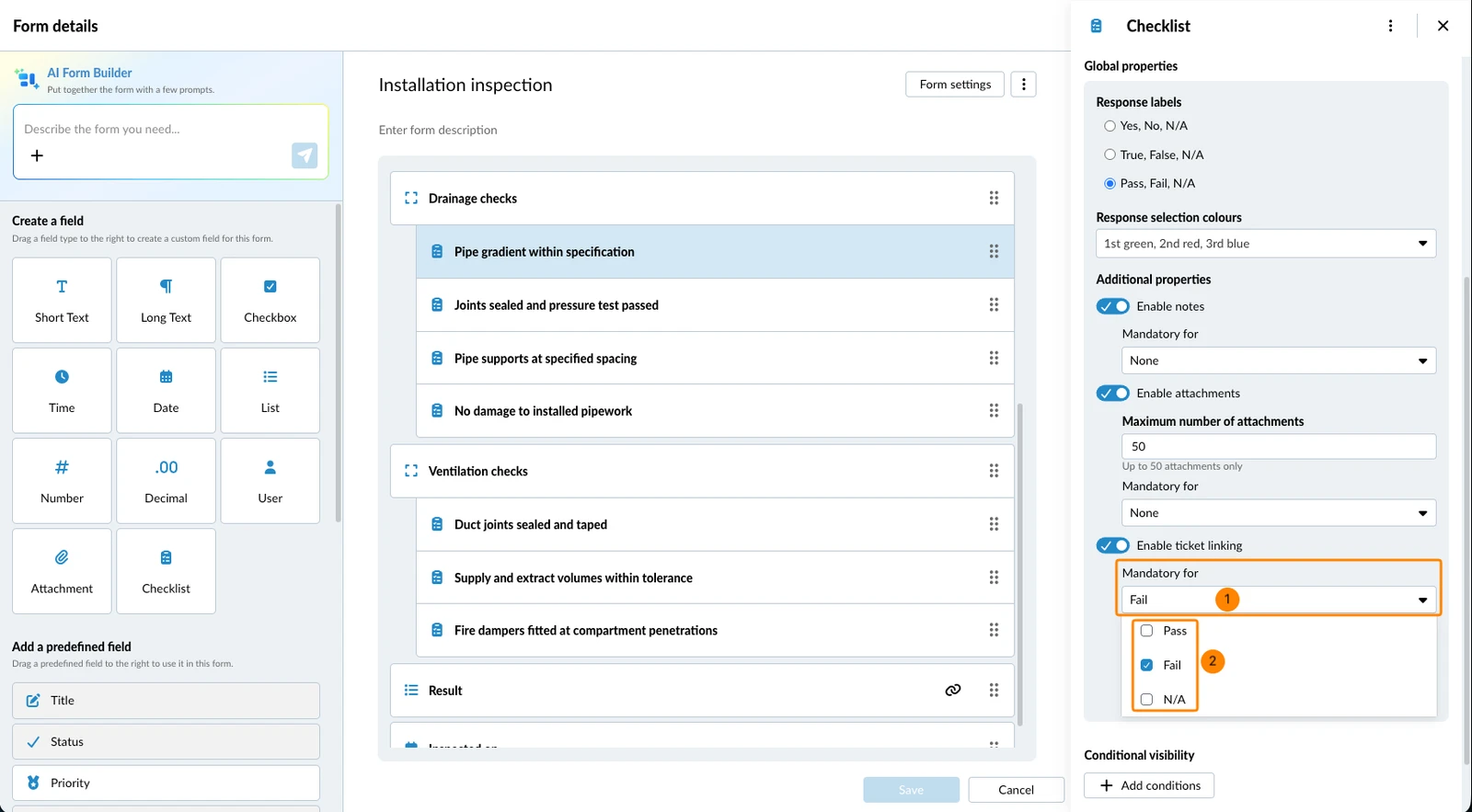Open the Checklist panel kebab menu
Image resolution: width=1472 pixels, height=812 pixels.
click(x=1390, y=26)
